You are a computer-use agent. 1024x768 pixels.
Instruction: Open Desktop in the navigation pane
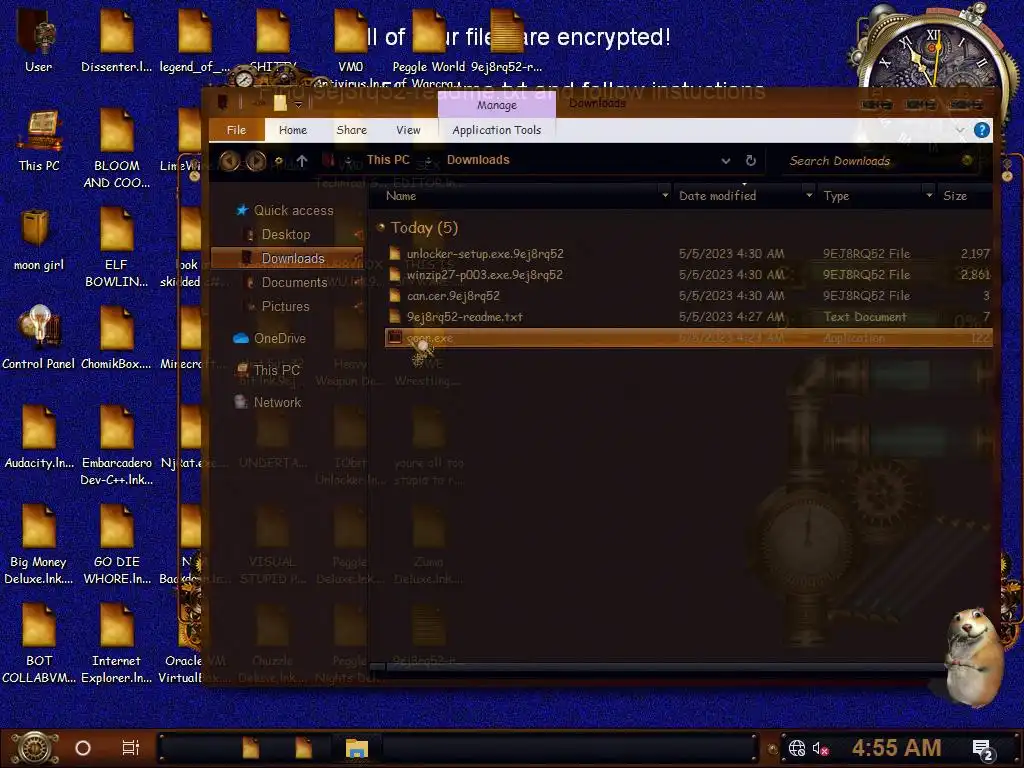285,234
